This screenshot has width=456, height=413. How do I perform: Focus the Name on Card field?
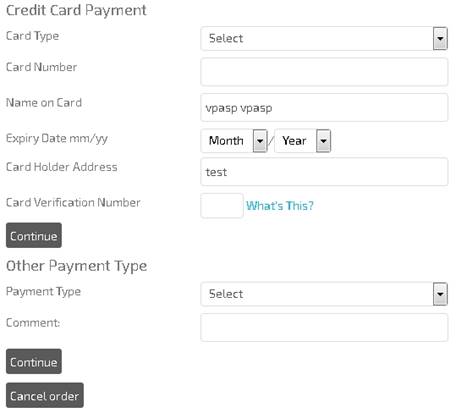tap(324, 107)
